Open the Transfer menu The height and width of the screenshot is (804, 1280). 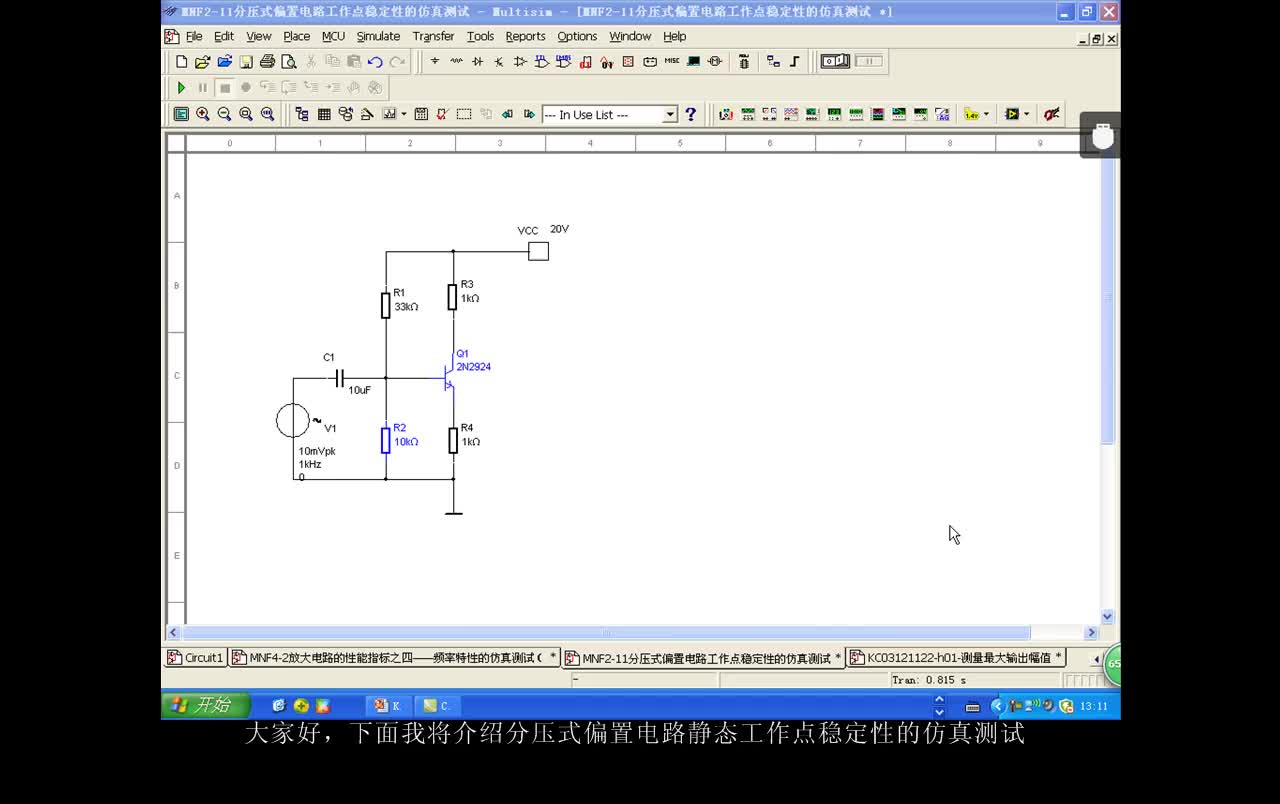(433, 36)
